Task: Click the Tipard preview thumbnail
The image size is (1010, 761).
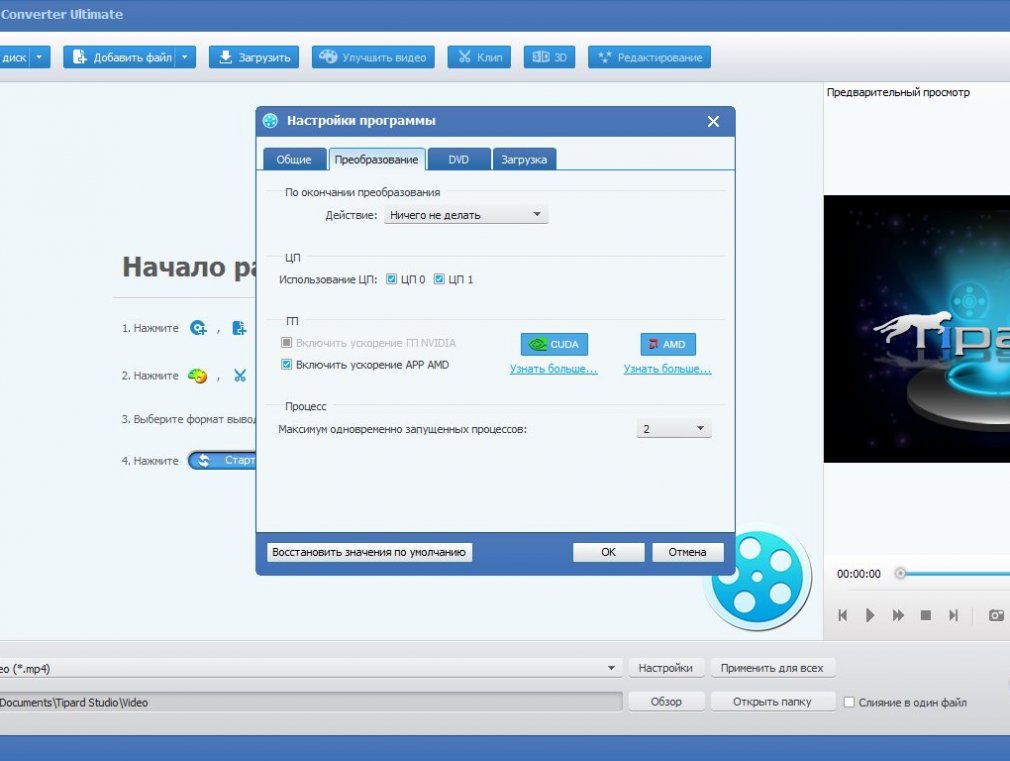Action: (917, 329)
